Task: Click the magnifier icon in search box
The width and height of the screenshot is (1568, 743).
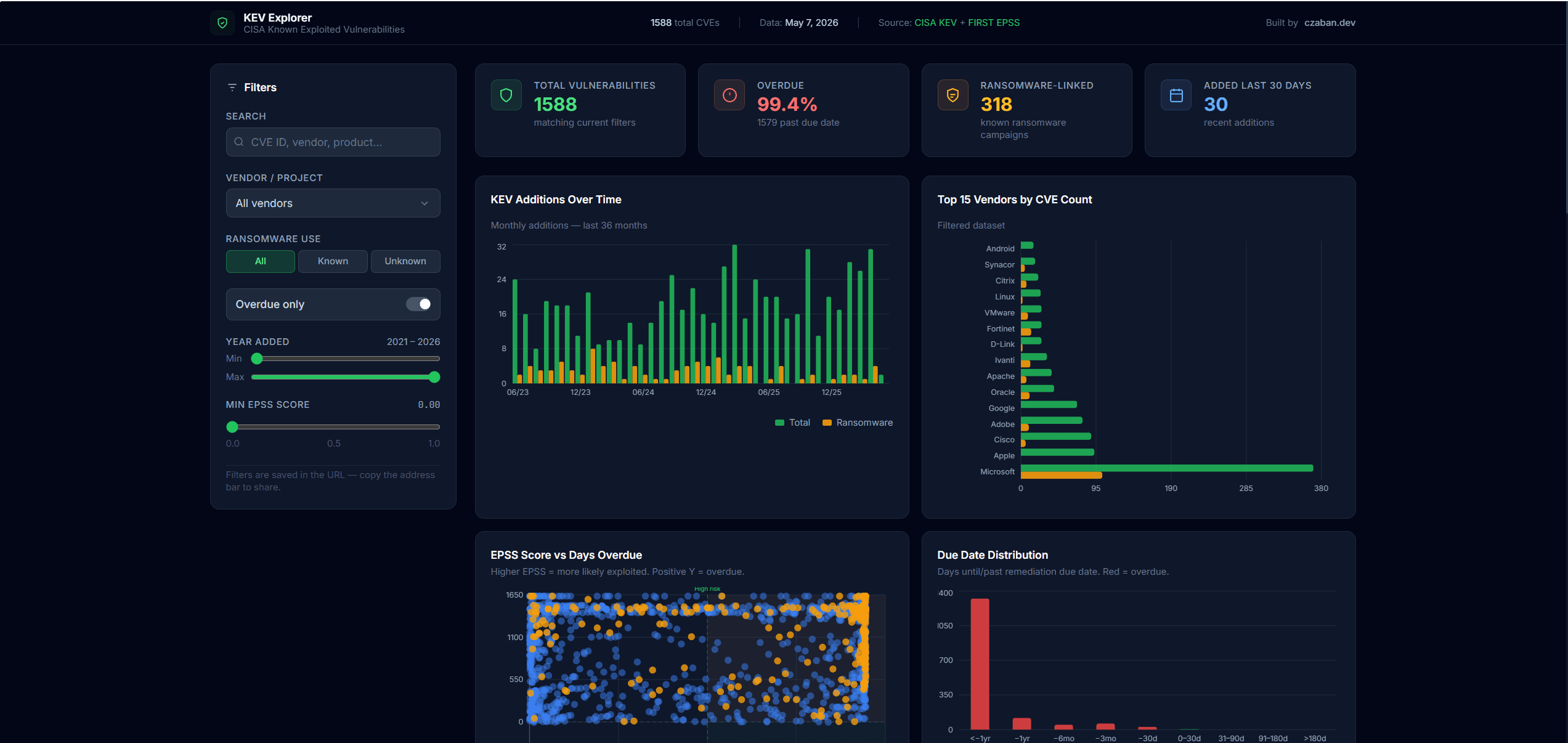Action: pos(239,142)
